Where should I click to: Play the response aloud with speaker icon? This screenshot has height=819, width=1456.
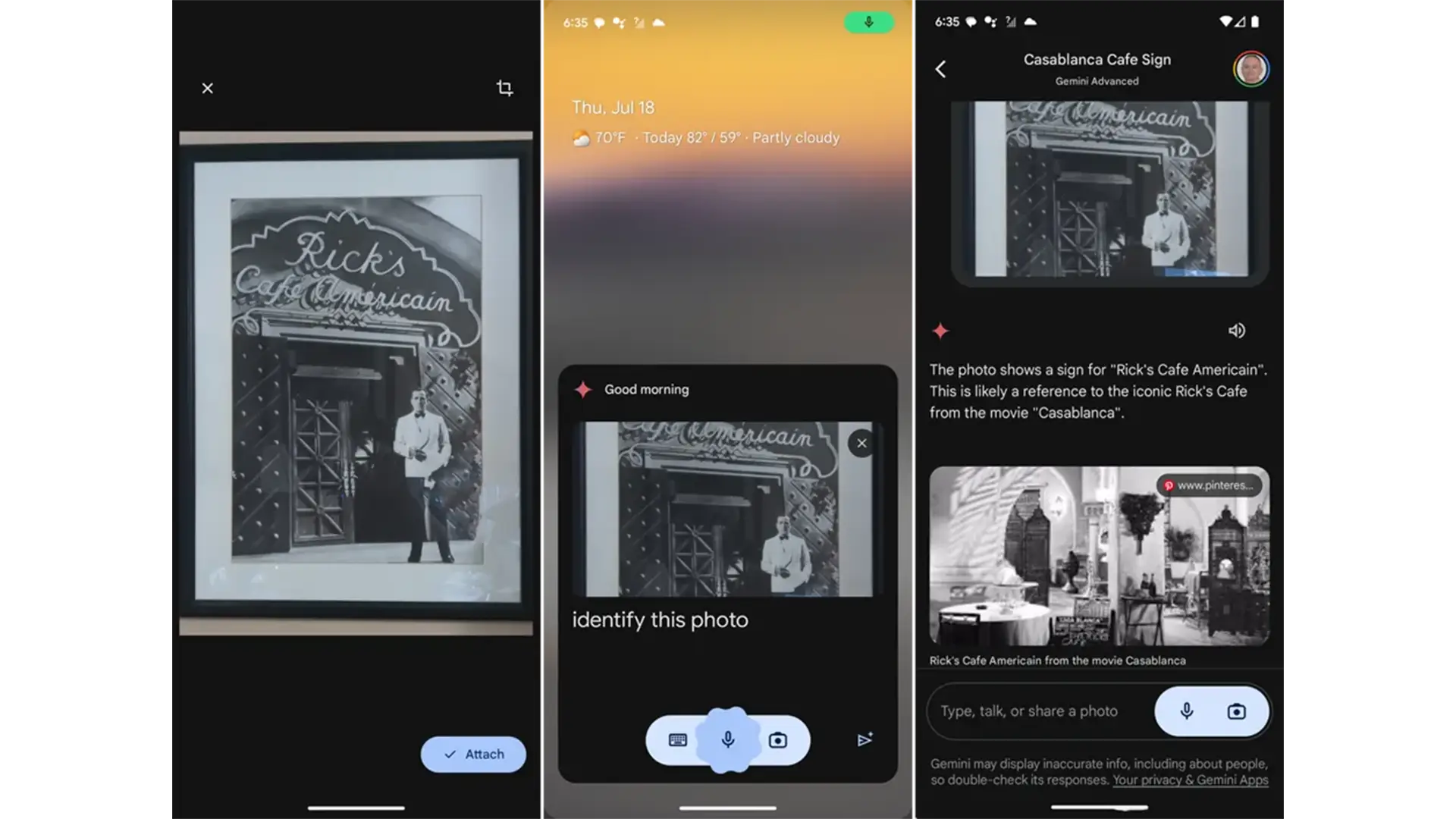pyautogui.click(x=1237, y=331)
